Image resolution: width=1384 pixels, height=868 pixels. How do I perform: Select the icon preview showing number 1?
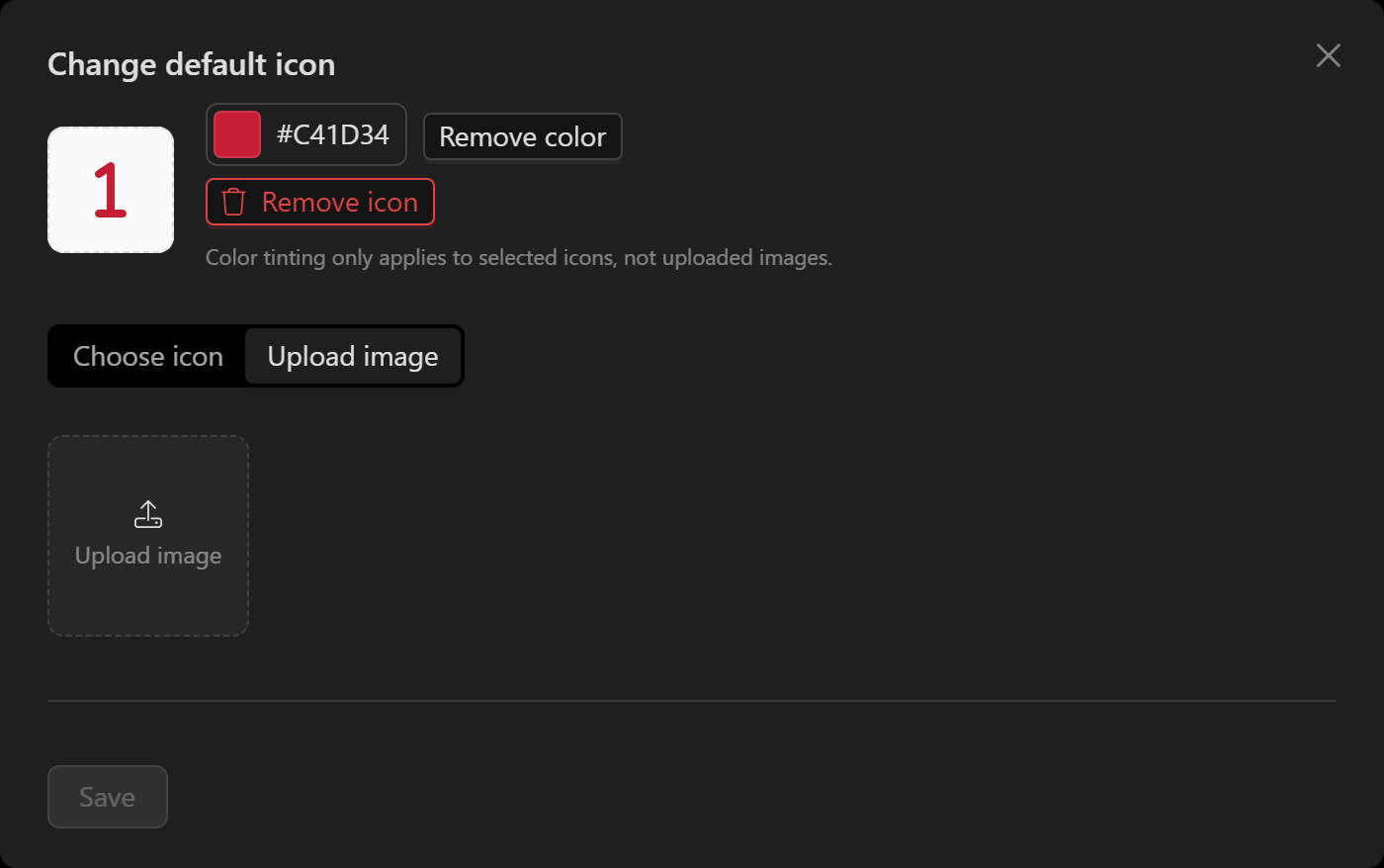click(111, 190)
